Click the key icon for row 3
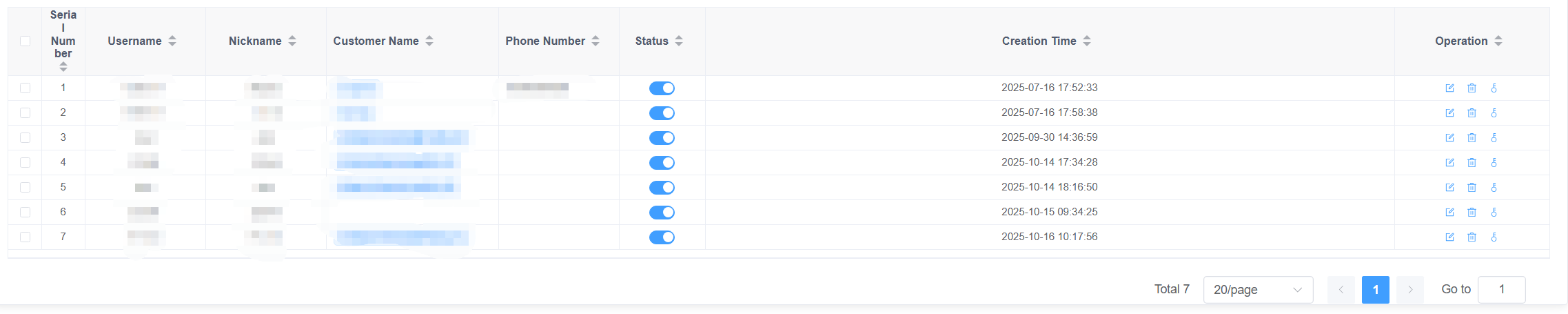1568x314 pixels. [1494, 138]
